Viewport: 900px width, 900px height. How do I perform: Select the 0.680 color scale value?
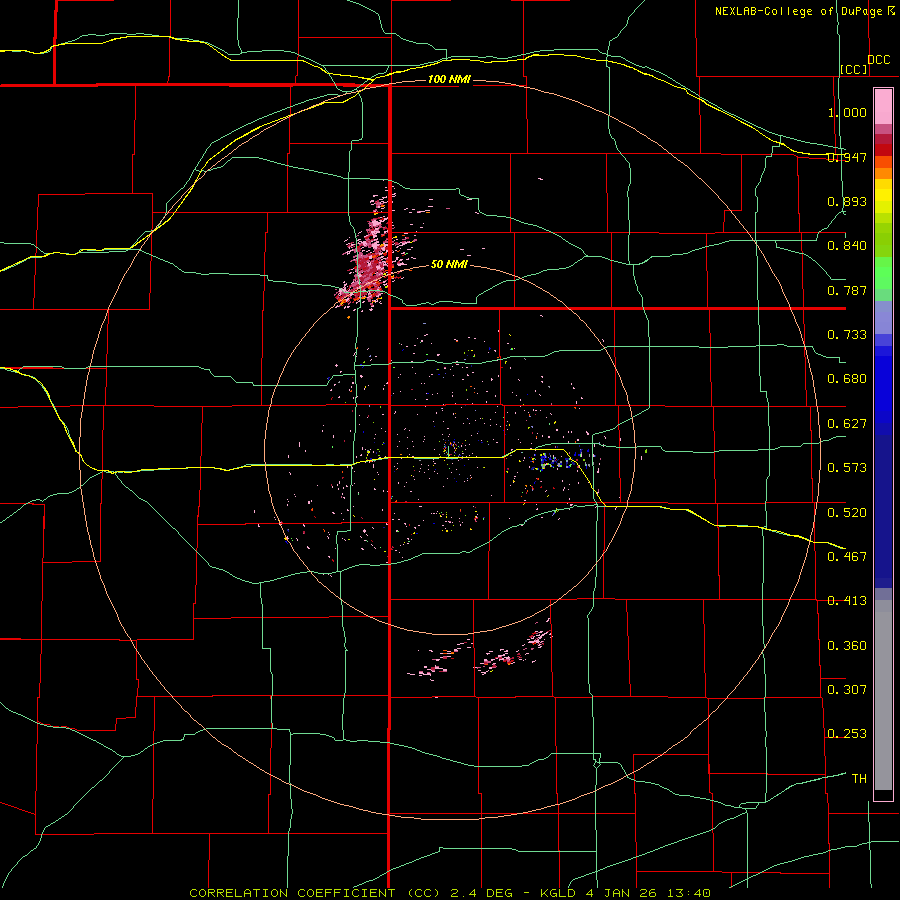tap(847, 379)
